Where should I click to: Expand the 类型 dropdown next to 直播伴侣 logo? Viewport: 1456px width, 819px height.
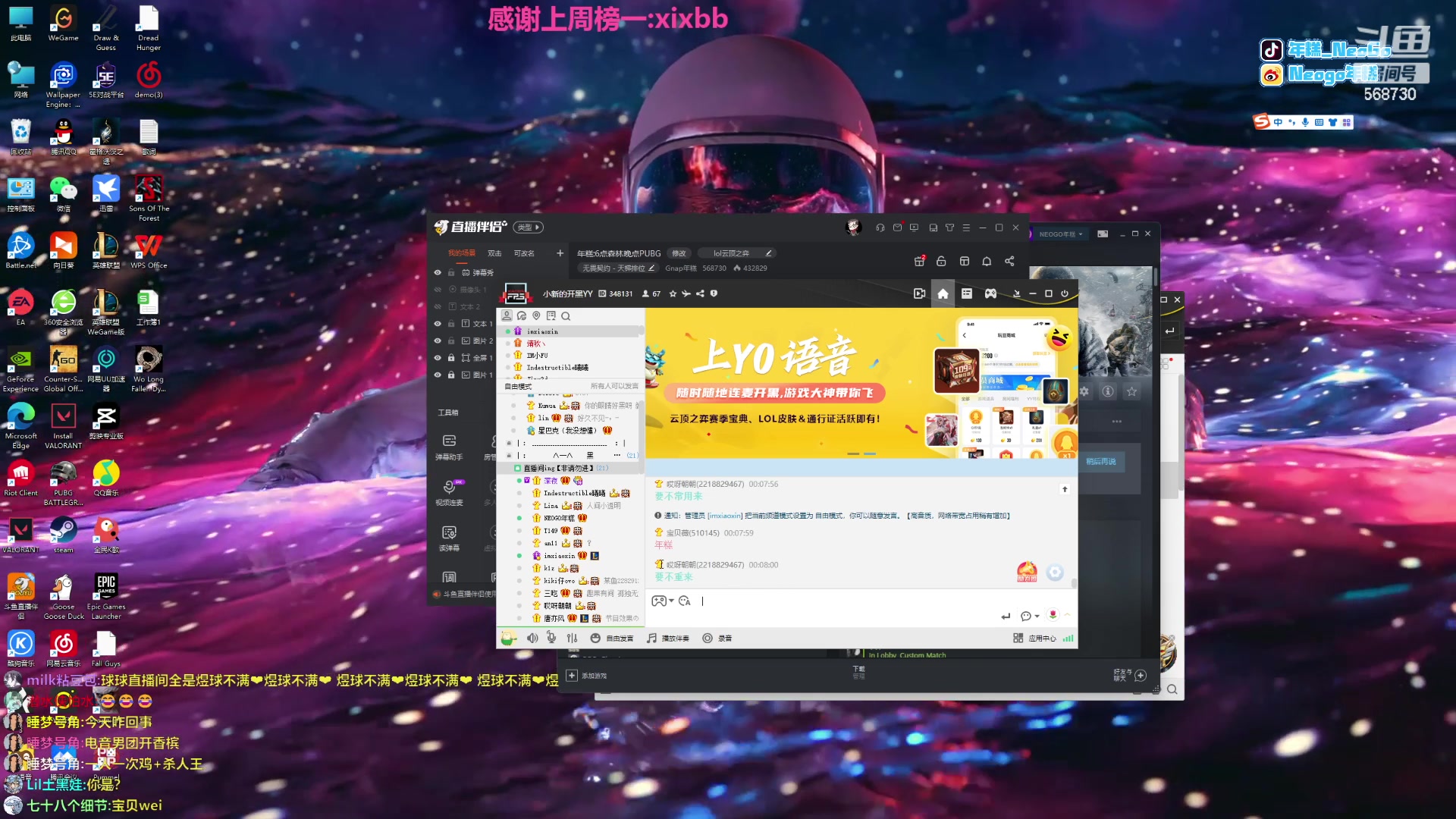[529, 227]
